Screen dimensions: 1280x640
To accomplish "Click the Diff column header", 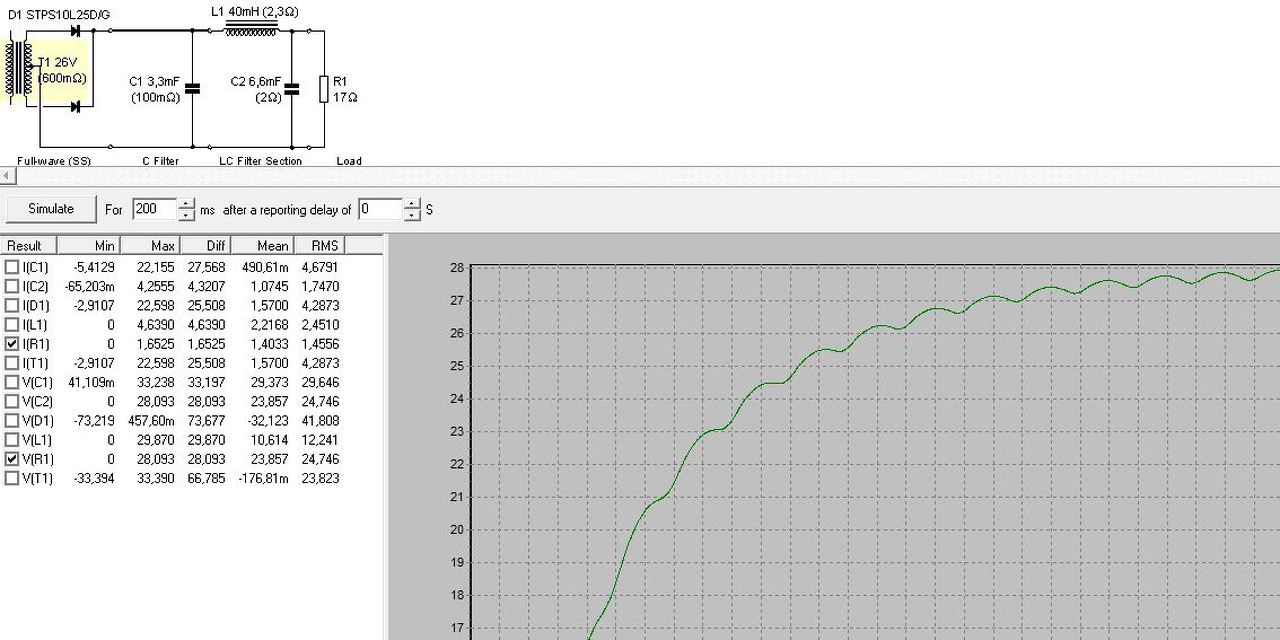I will (205, 245).
